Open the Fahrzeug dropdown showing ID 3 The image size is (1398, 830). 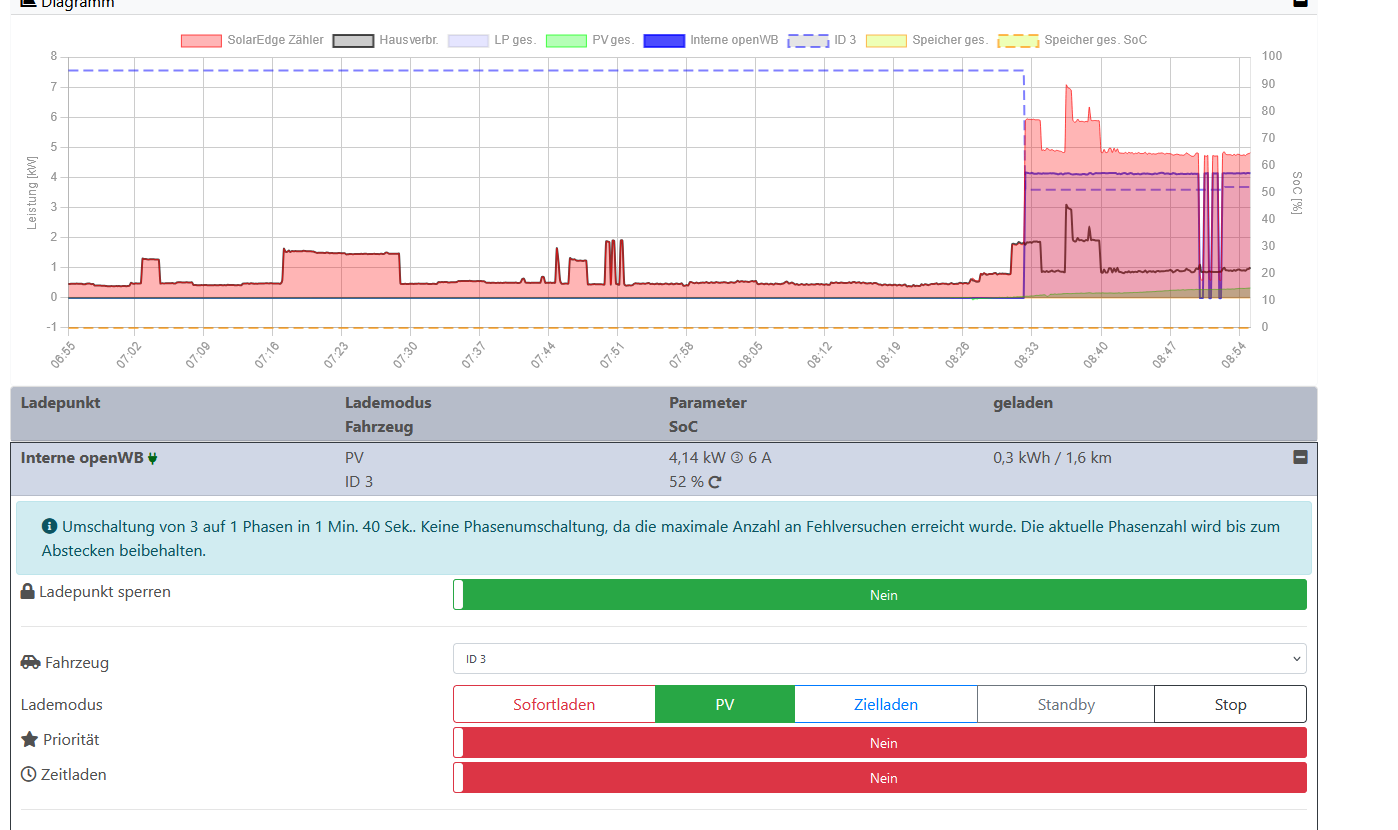[x=880, y=659]
